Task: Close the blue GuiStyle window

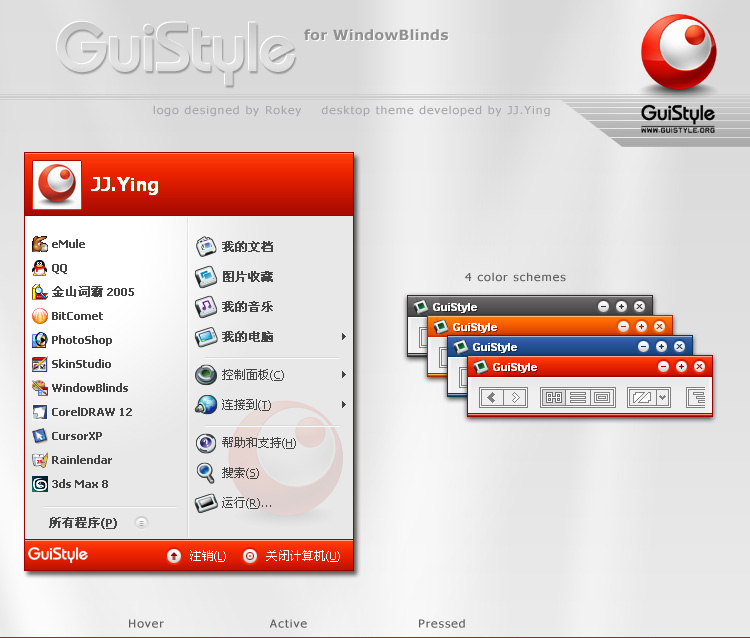Action: [679, 347]
